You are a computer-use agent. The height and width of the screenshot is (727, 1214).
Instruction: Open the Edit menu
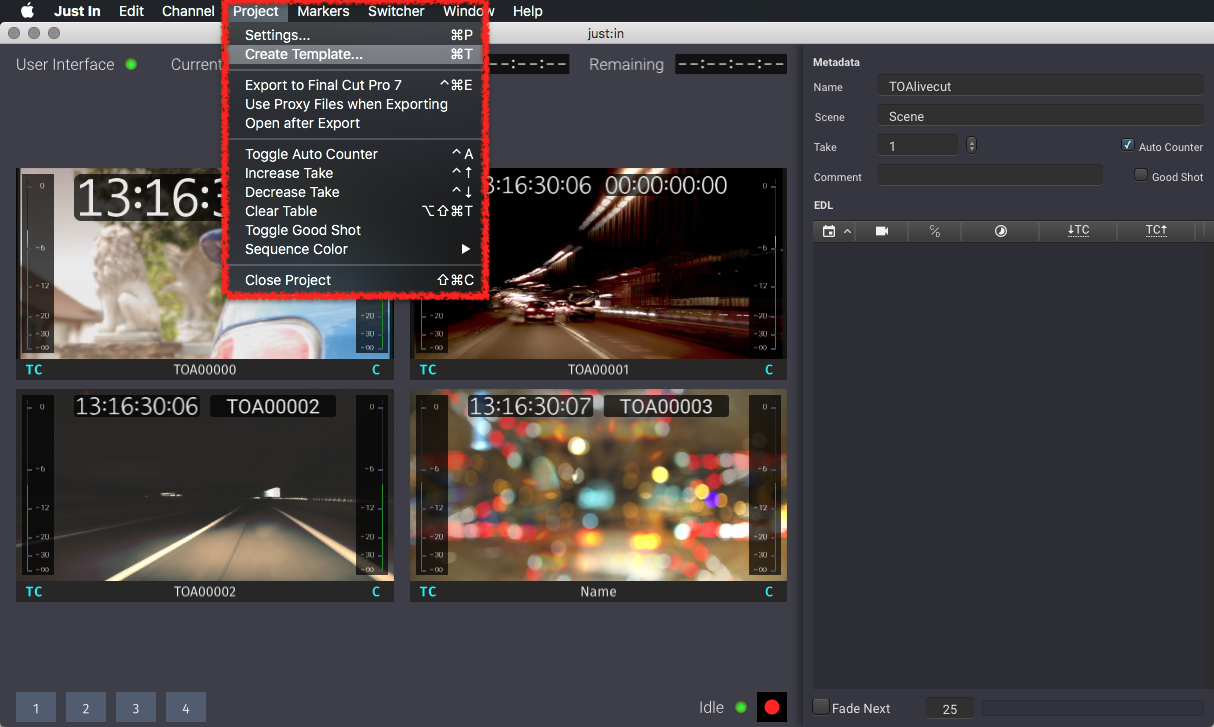131,11
